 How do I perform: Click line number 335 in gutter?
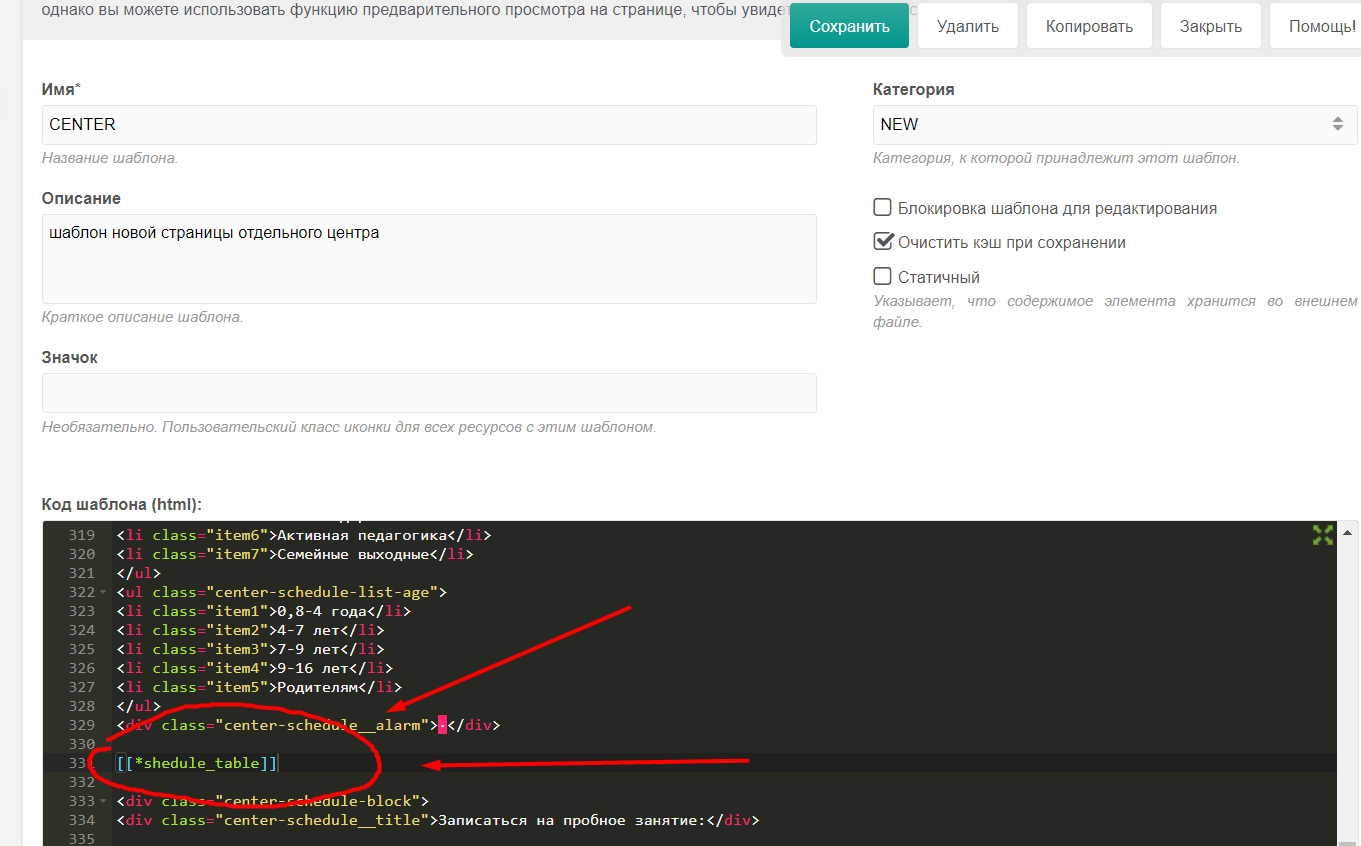(x=82, y=839)
